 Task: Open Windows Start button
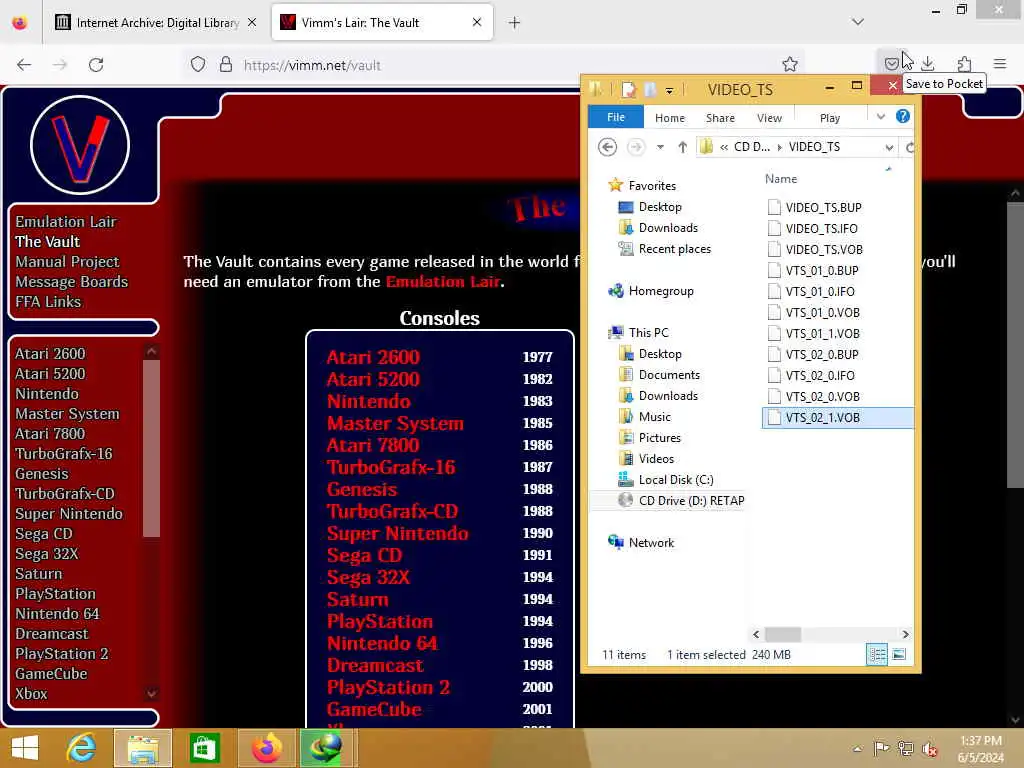coord(25,748)
